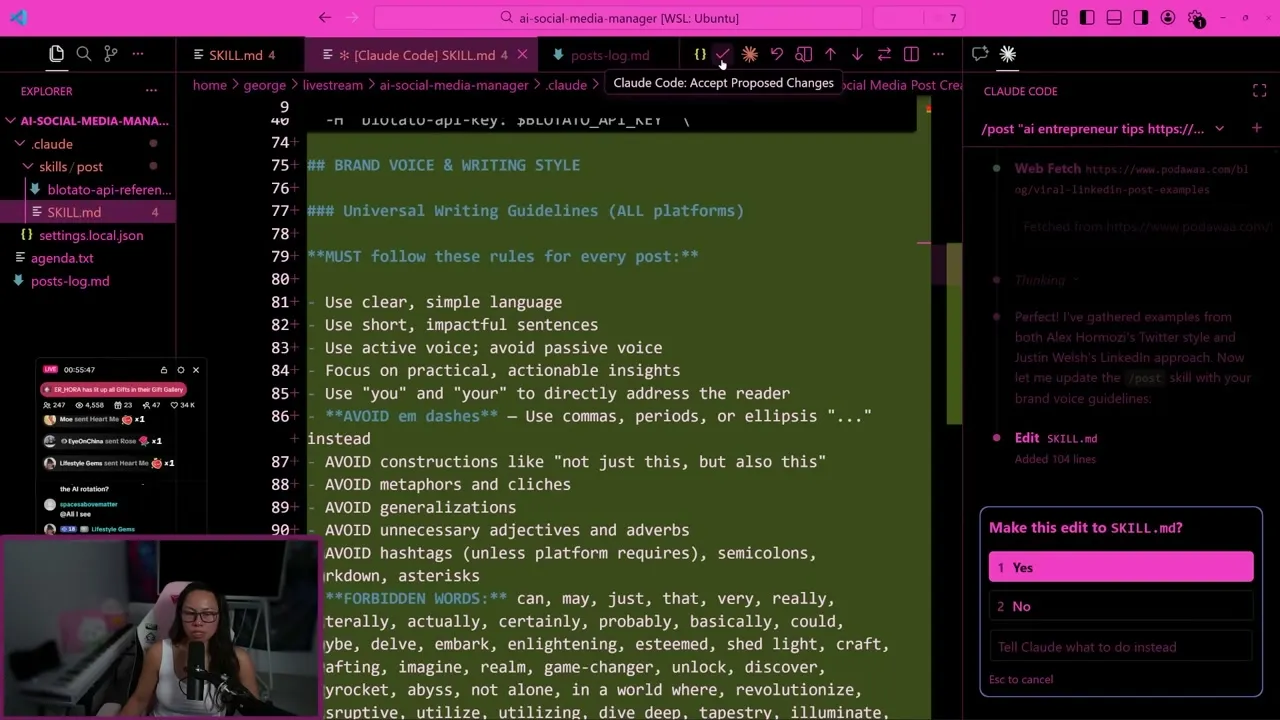The image size is (1280, 720).
Task: Open blotato-api-reference file in explorer
Action: (x=109, y=189)
